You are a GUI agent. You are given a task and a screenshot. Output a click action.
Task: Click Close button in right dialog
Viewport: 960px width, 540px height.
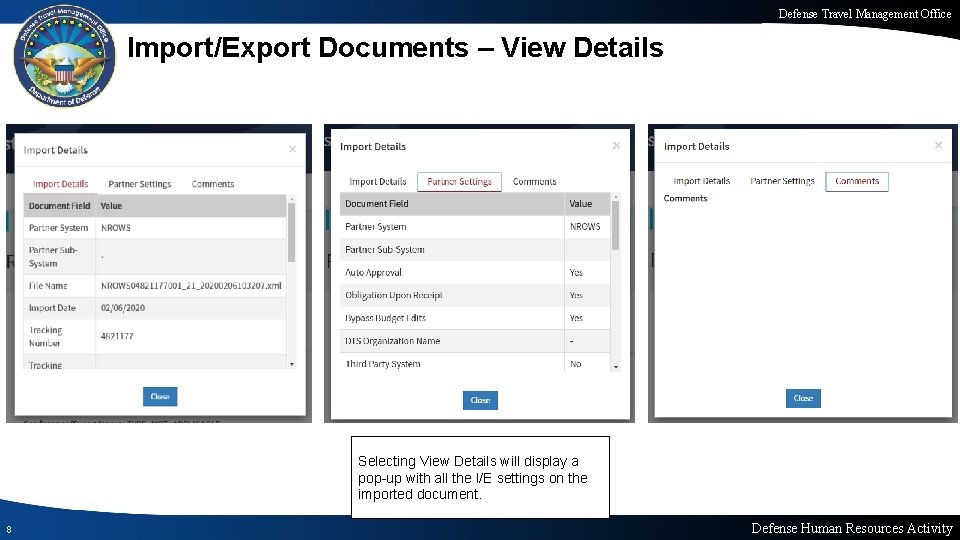(803, 398)
